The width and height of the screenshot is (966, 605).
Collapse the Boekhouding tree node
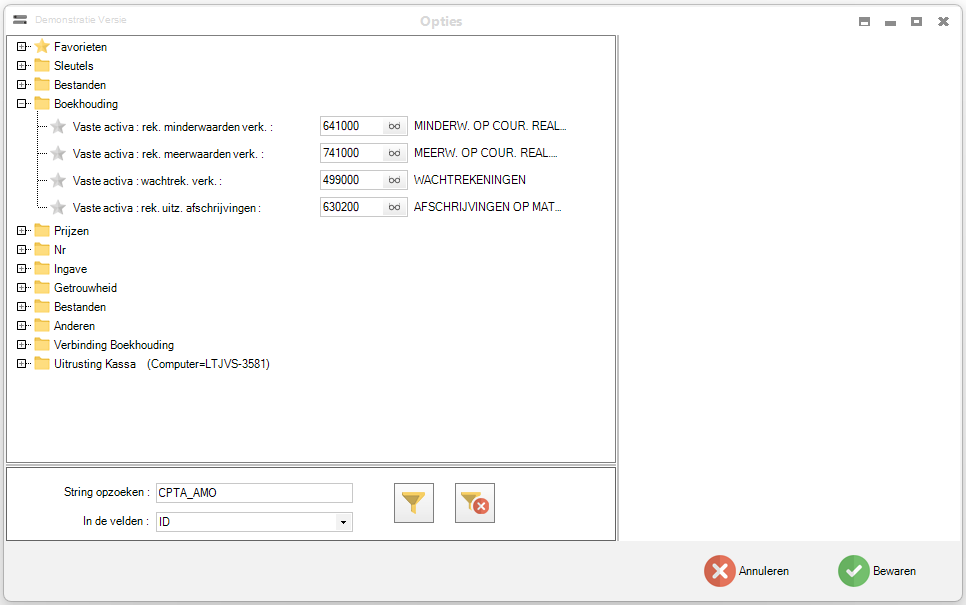click(22, 104)
